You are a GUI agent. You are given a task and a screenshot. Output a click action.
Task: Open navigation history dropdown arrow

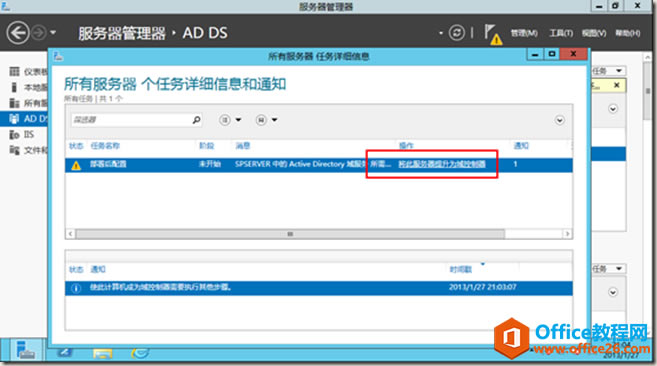click(53, 32)
